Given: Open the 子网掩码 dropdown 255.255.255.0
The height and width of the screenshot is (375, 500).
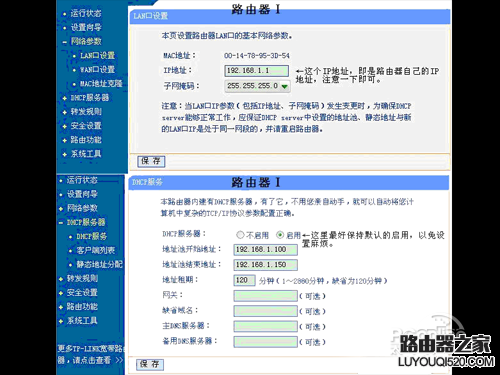Looking at the screenshot, I should [257, 86].
